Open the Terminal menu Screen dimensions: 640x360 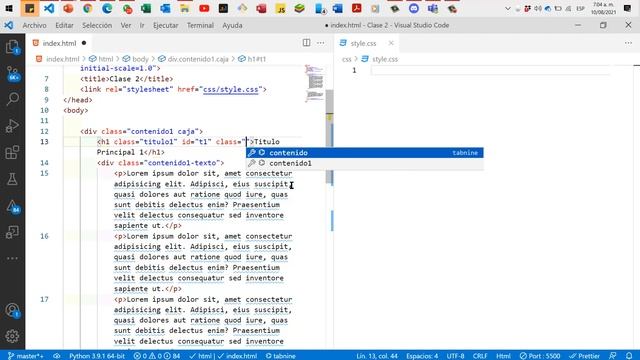[x=200, y=25]
